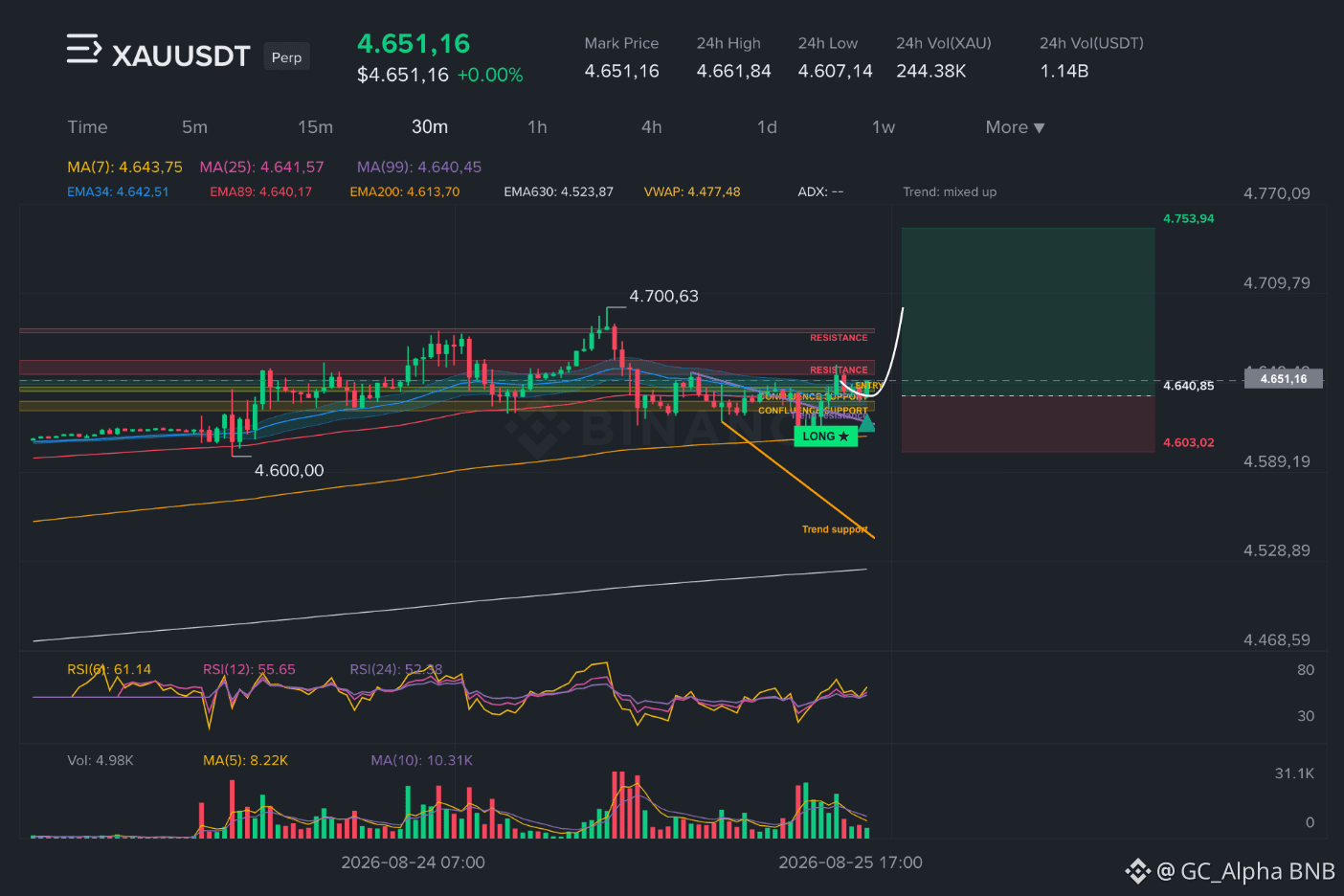Expand the More timeframes dropdown

click(x=1015, y=127)
